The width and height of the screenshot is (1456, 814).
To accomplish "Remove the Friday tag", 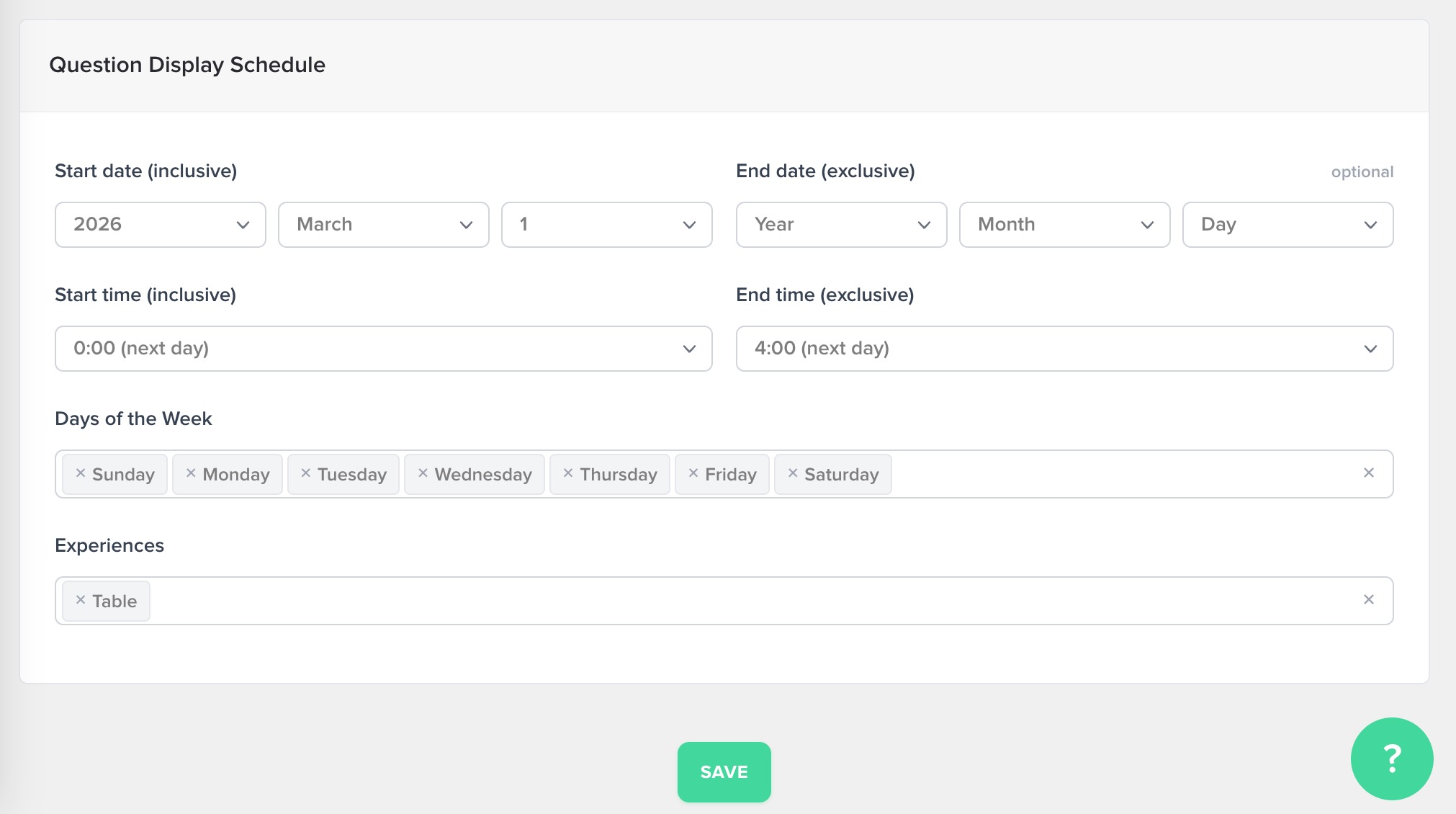I will click(x=693, y=473).
